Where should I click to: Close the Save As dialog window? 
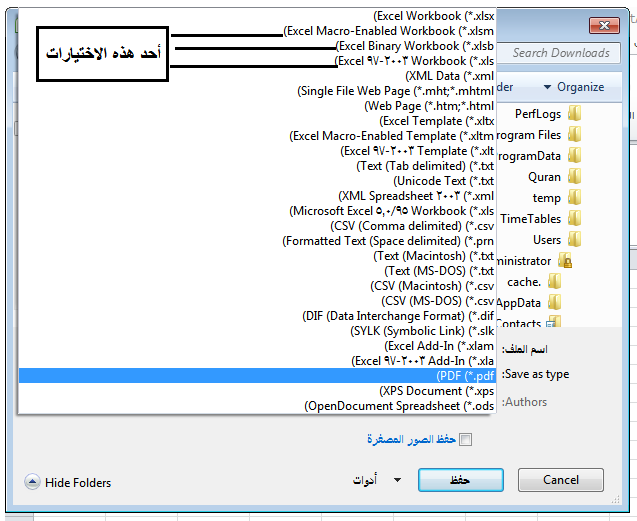click(x=604, y=26)
